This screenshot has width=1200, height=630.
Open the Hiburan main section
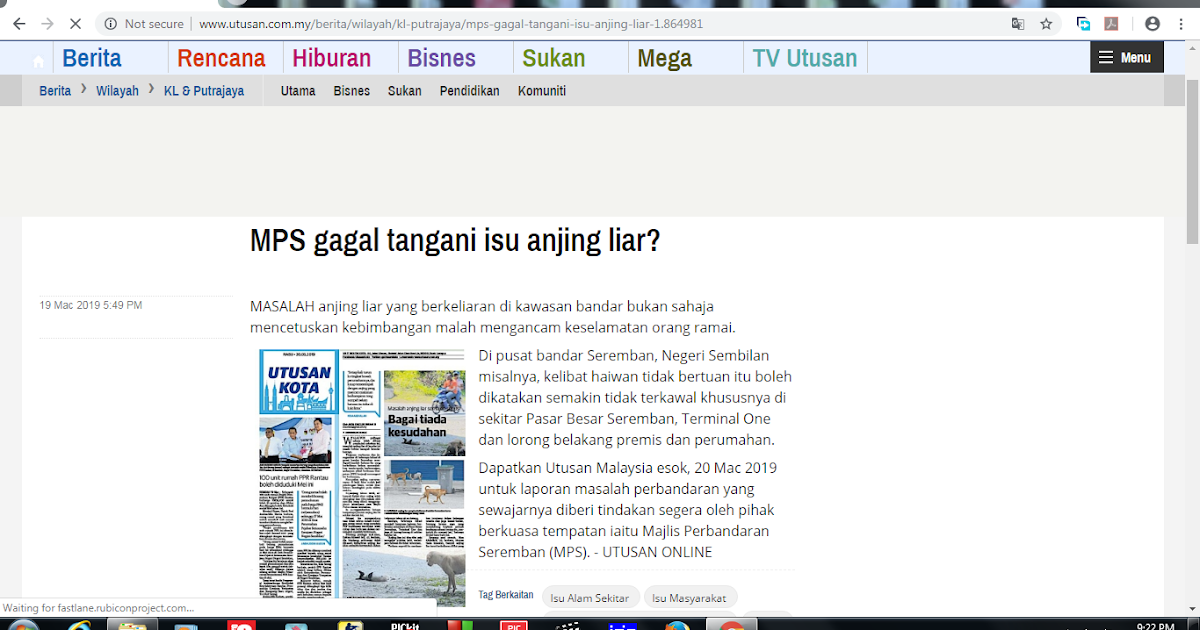pyautogui.click(x=332, y=58)
